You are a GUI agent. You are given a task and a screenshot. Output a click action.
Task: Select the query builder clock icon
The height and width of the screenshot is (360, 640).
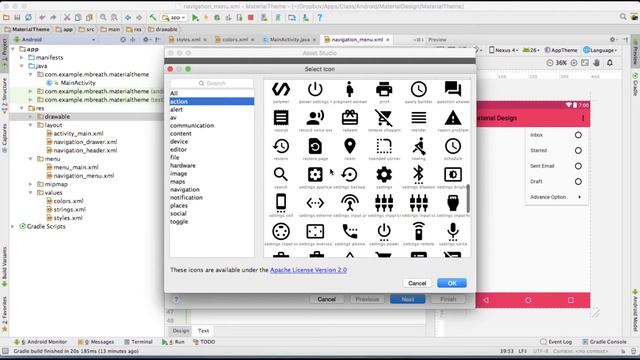tap(419, 89)
